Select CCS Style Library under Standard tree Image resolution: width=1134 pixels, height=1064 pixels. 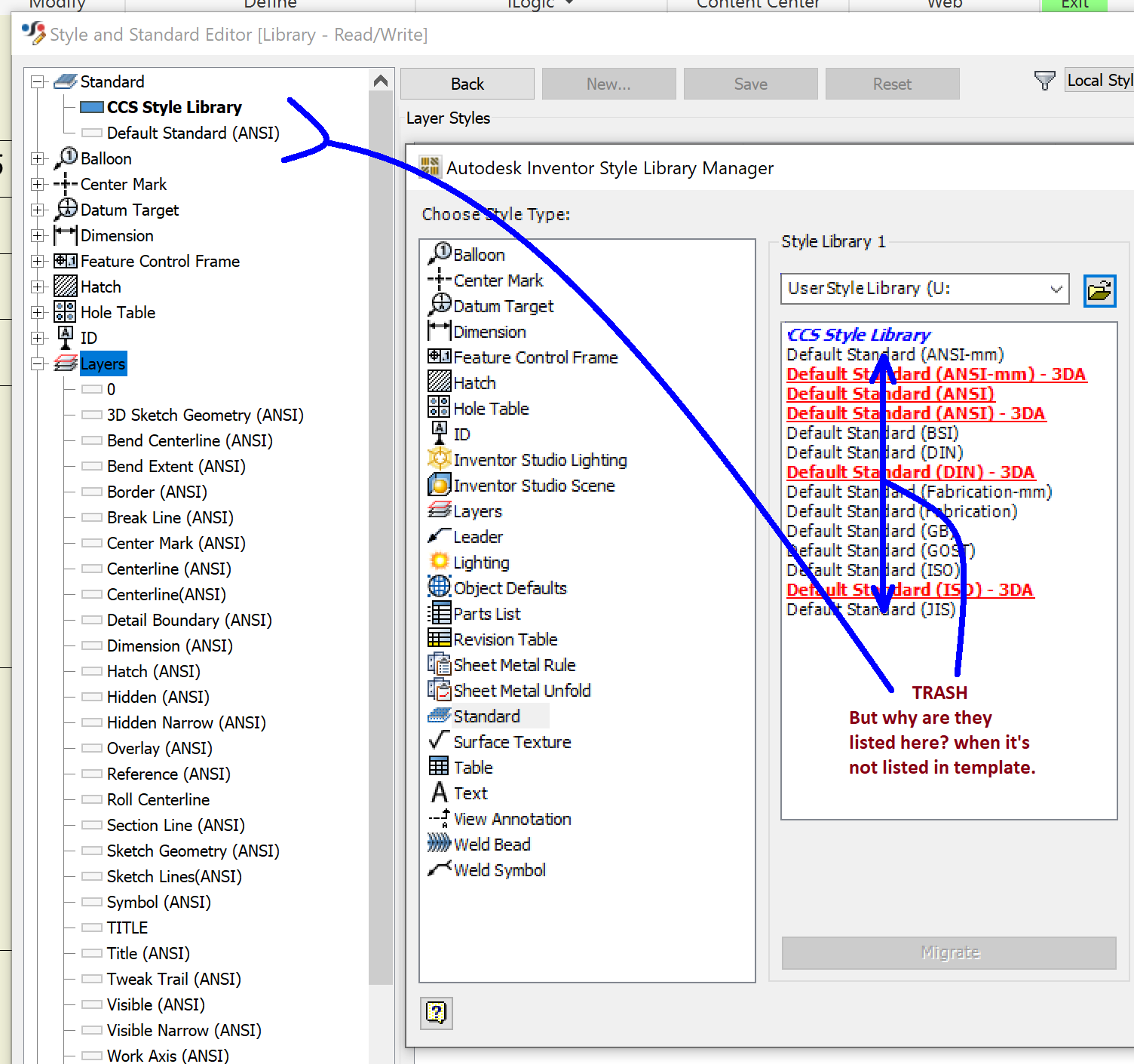tap(174, 107)
